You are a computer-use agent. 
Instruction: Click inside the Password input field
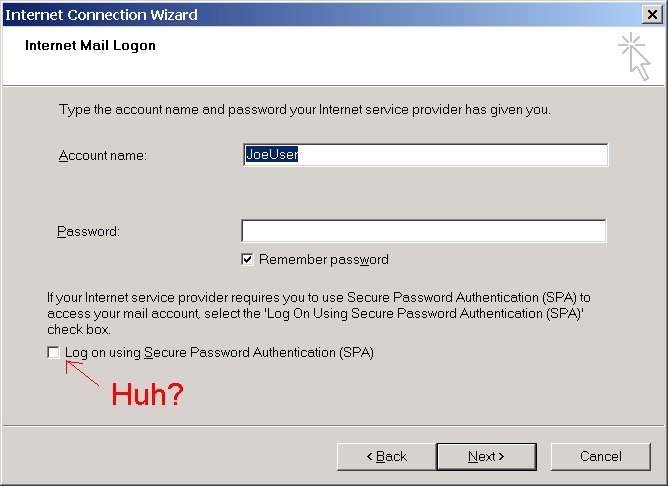423,231
